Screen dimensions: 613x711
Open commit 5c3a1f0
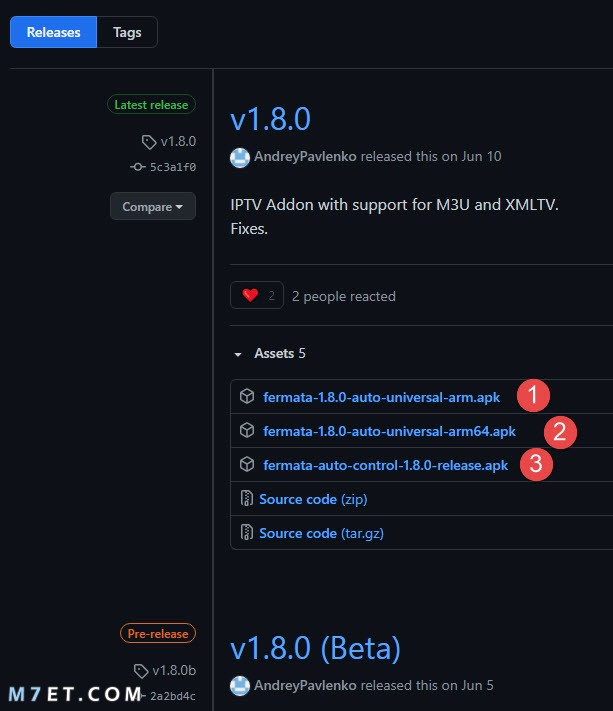pyautogui.click(x=173, y=167)
